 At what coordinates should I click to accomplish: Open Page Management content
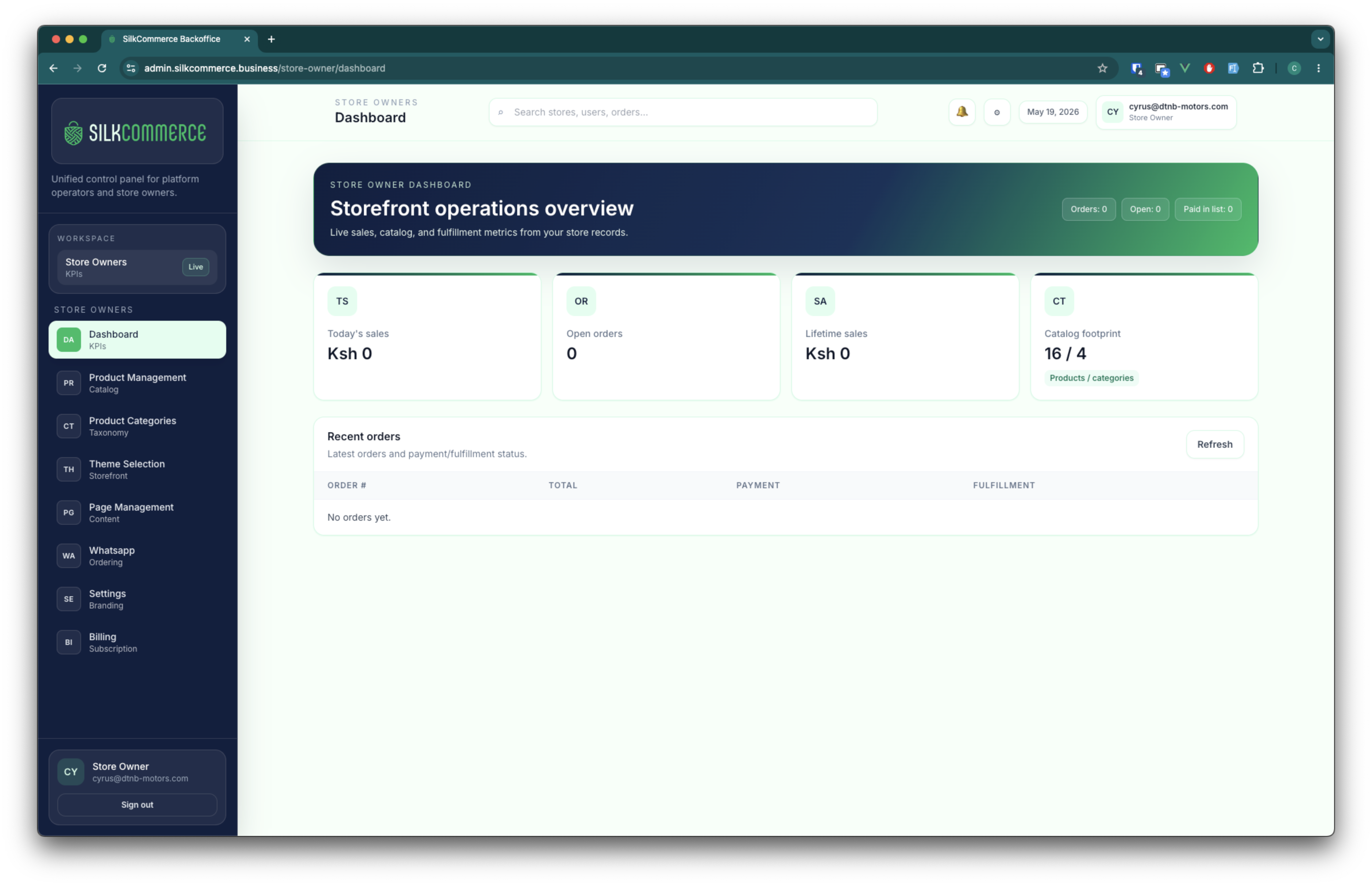[137, 512]
